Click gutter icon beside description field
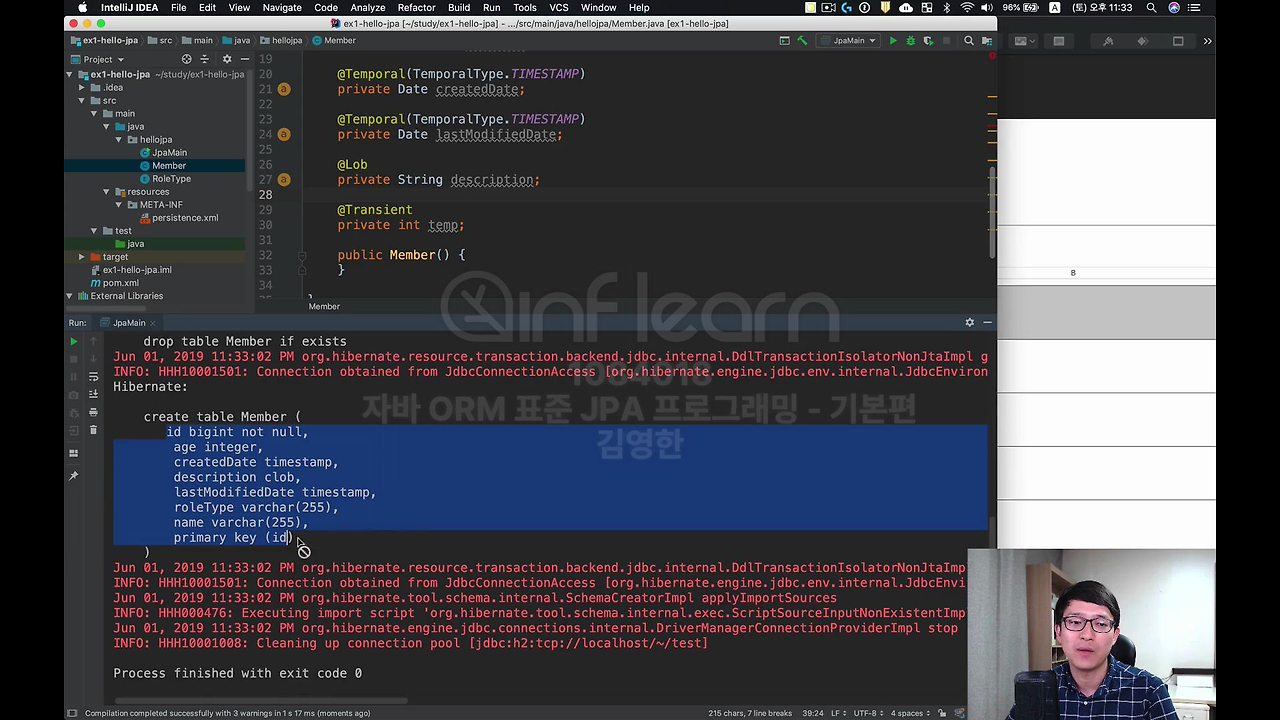 click(x=284, y=180)
